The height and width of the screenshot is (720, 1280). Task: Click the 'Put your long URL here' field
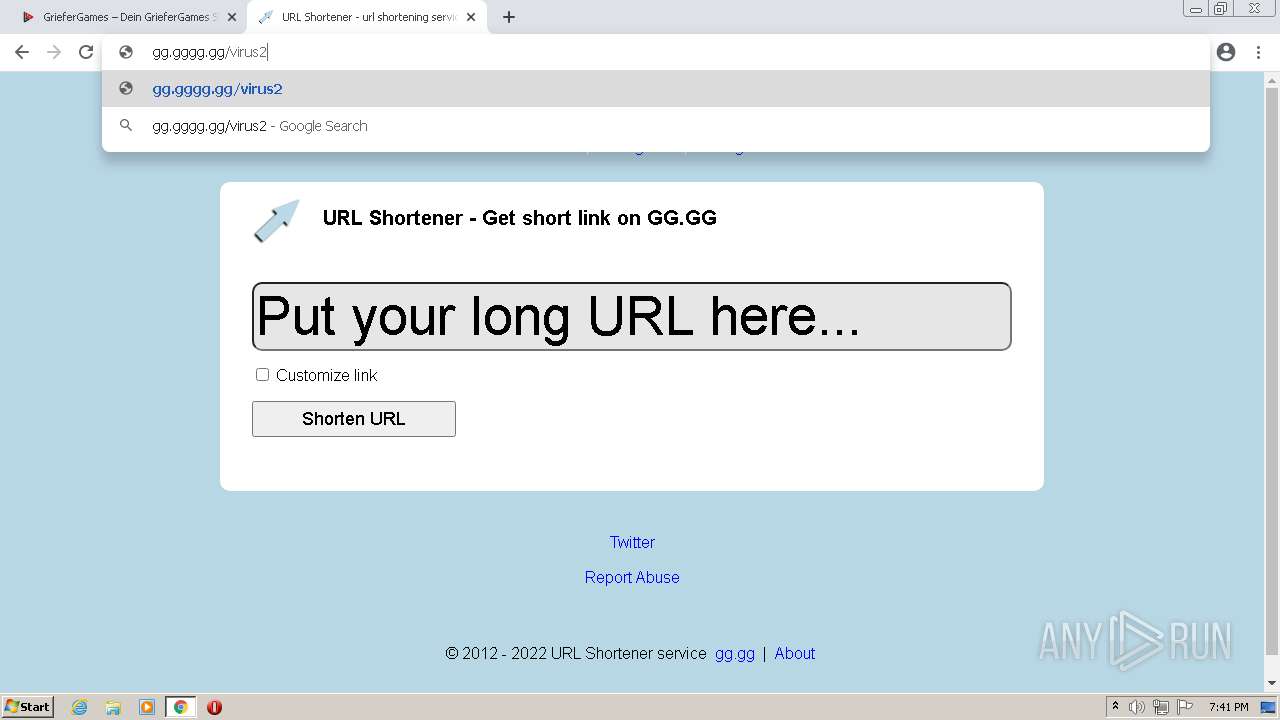tap(632, 316)
